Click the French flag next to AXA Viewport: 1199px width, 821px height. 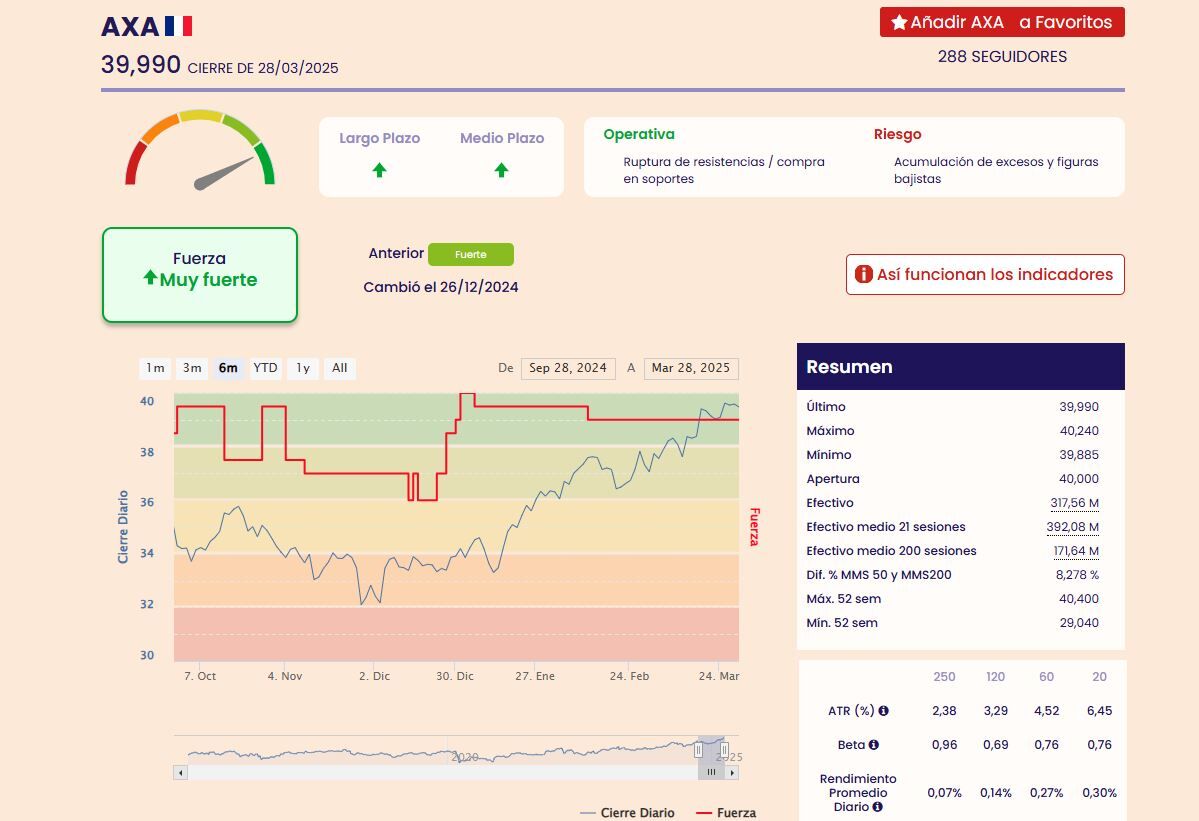[x=179, y=26]
